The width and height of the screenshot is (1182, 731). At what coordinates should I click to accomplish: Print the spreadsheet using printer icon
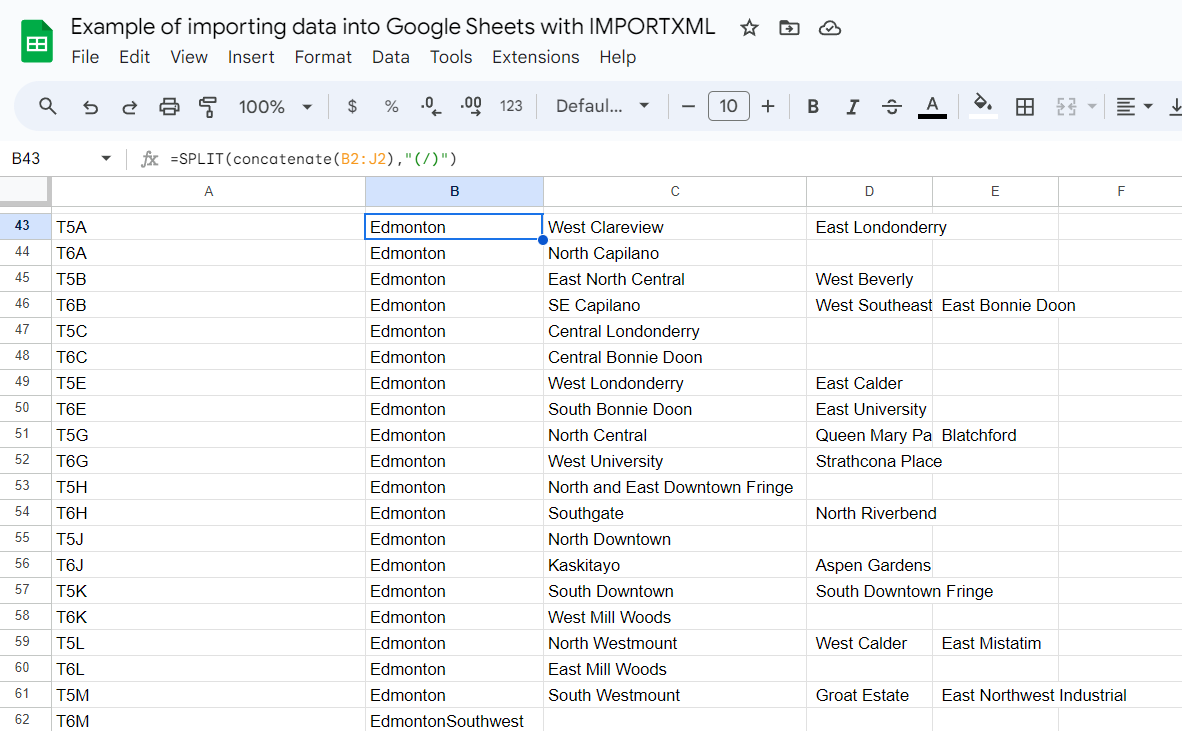pyautogui.click(x=169, y=107)
